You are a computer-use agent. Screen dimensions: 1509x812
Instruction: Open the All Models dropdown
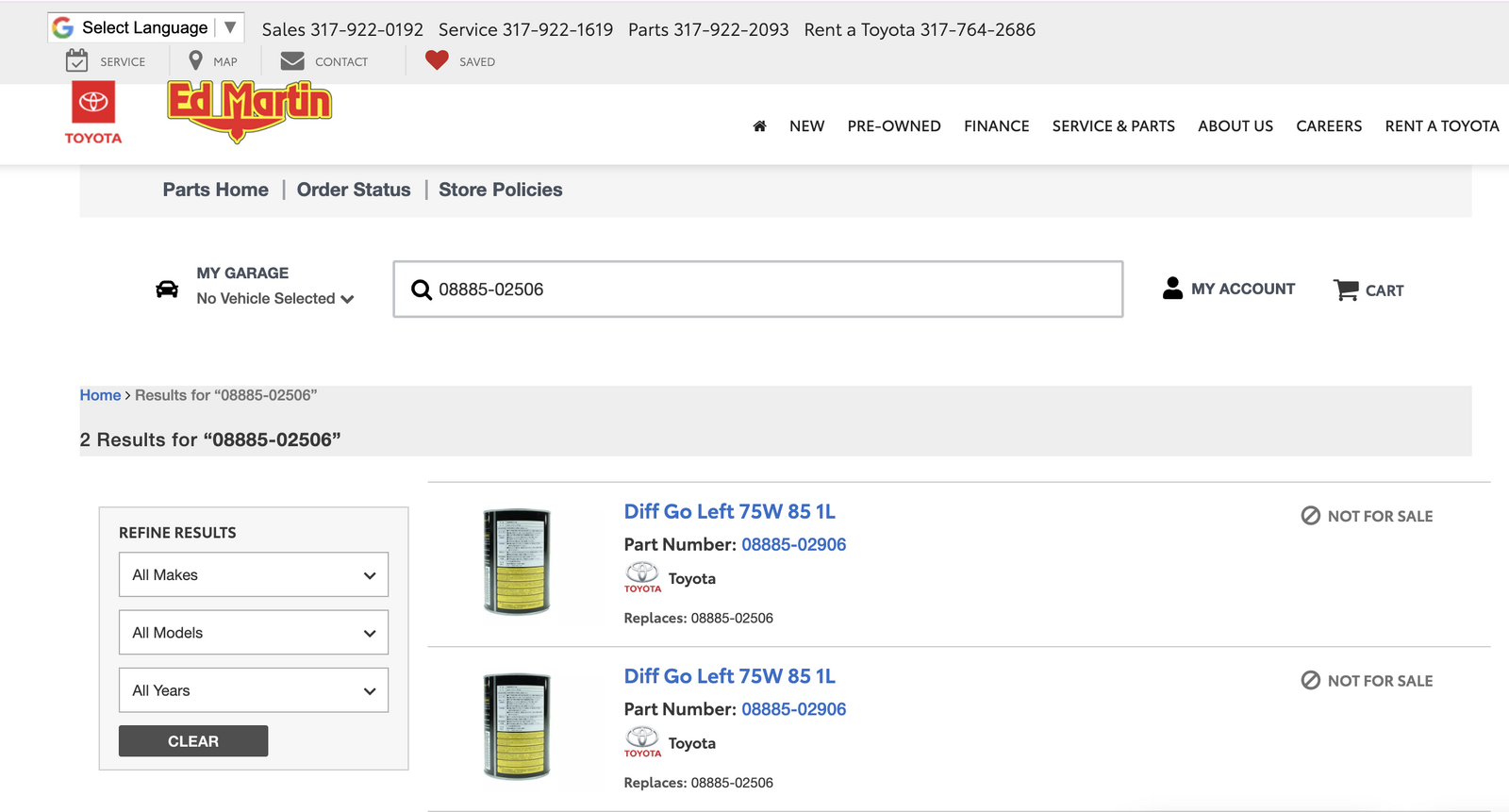pos(254,633)
